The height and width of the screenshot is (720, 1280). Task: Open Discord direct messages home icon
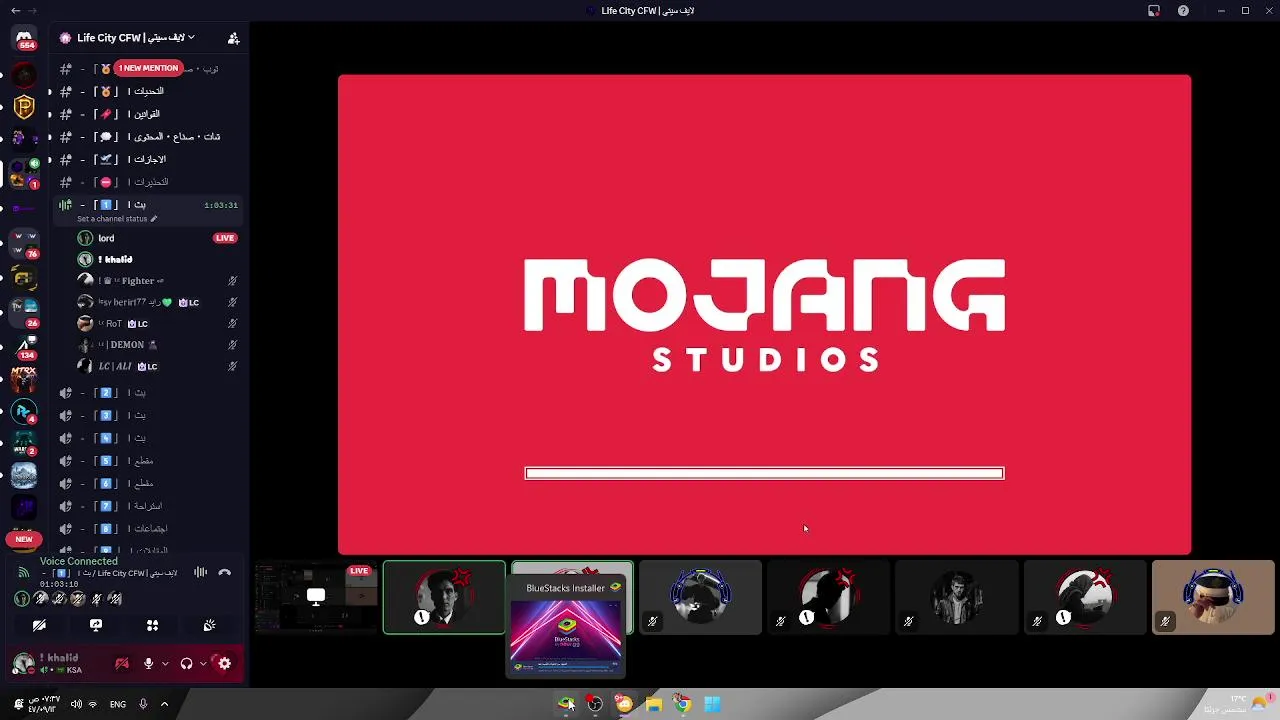pos(24,38)
